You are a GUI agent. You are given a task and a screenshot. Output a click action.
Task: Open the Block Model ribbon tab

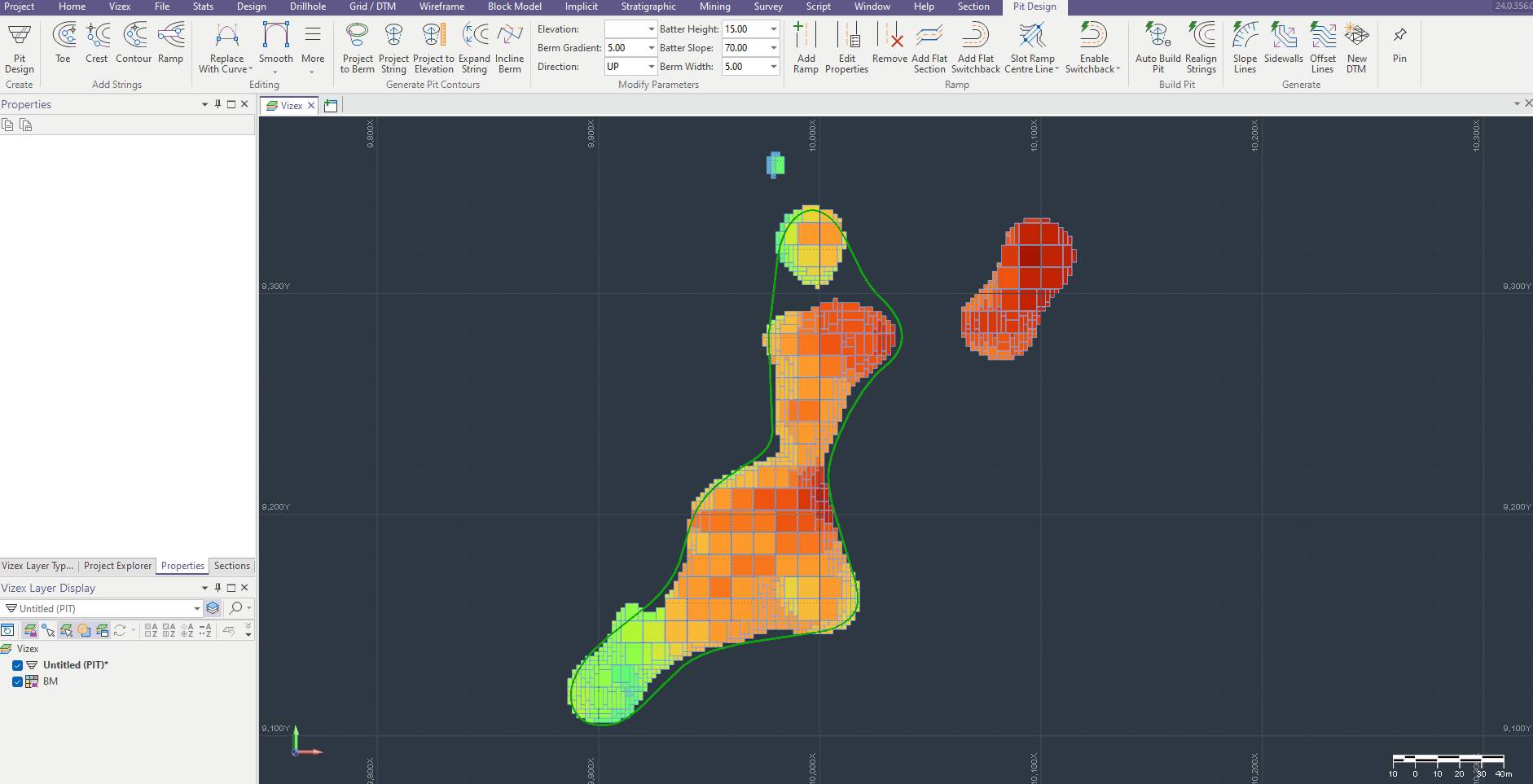(x=514, y=7)
